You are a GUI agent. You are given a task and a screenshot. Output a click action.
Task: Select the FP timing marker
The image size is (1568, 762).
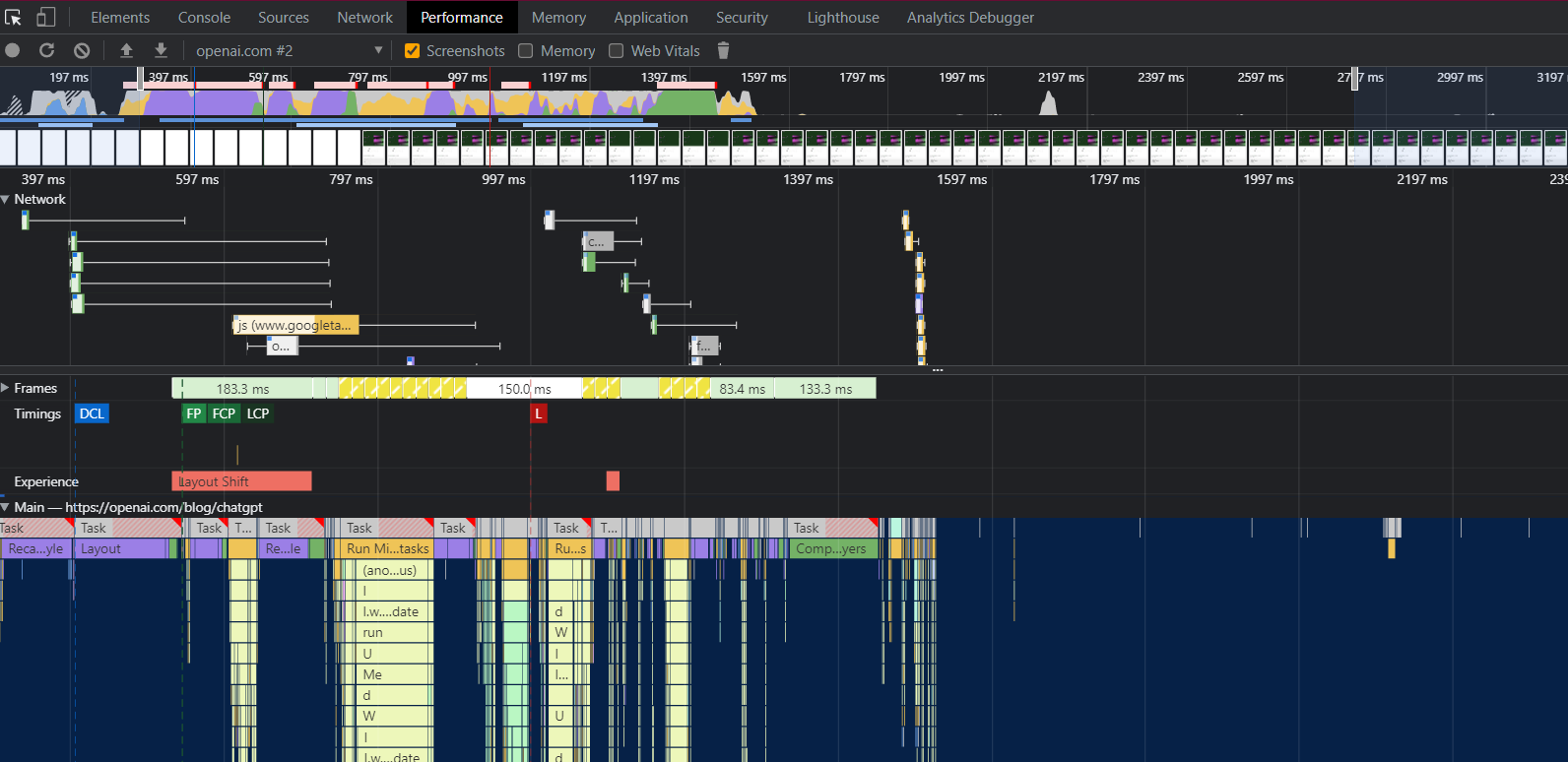(x=194, y=413)
